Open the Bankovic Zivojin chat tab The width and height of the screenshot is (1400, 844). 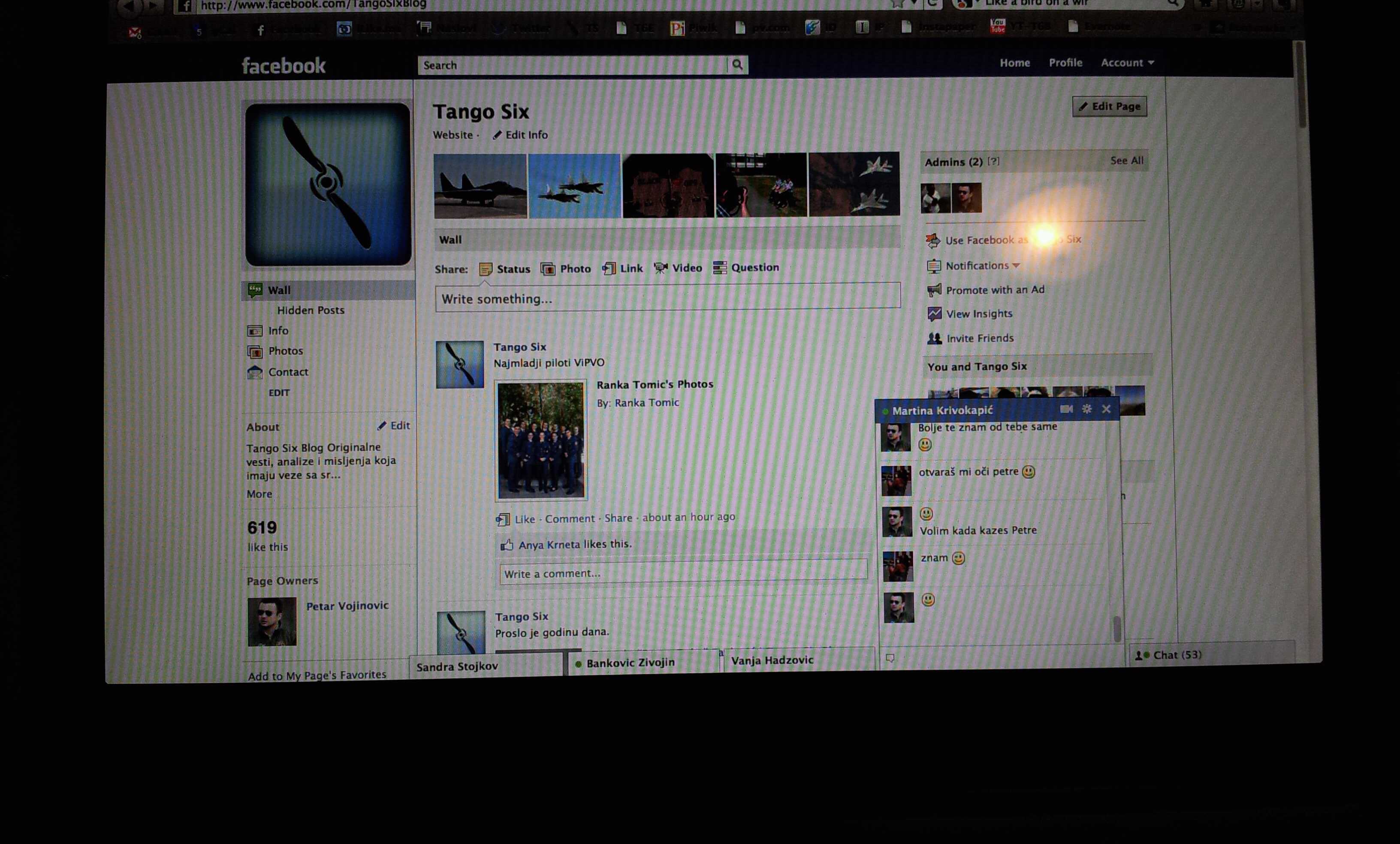(x=643, y=662)
